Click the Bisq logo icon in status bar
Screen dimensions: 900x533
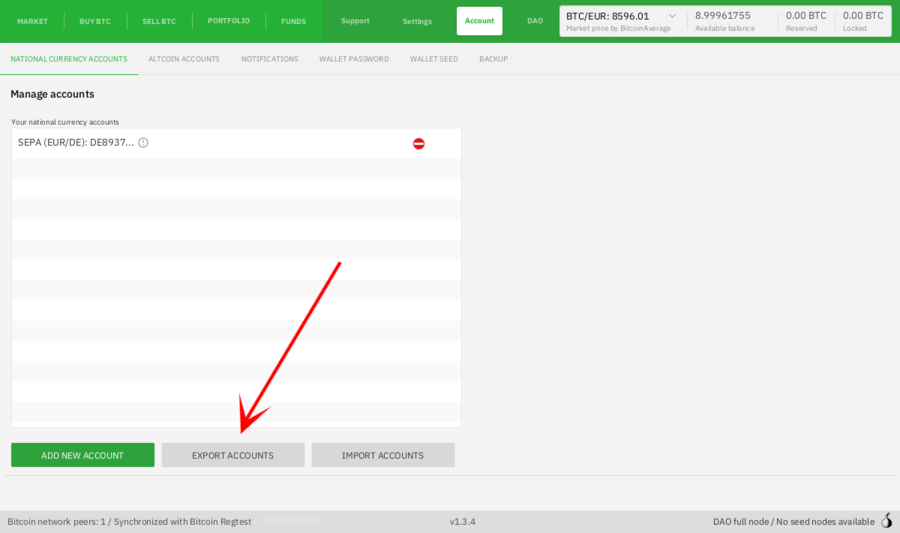[x=886, y=521]
